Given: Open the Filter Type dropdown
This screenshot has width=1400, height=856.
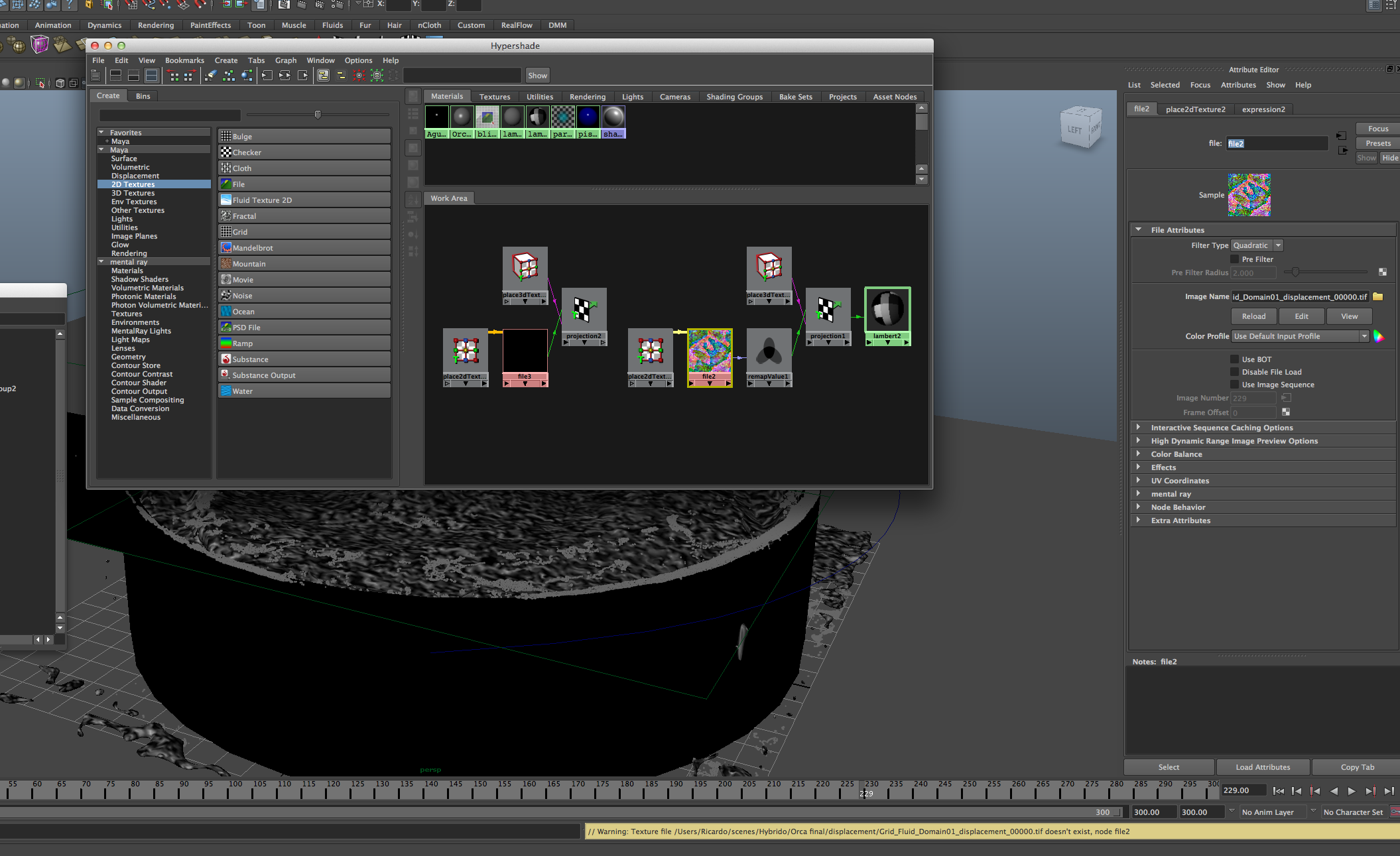Looking at the screenshot, I should point(1257,245).
